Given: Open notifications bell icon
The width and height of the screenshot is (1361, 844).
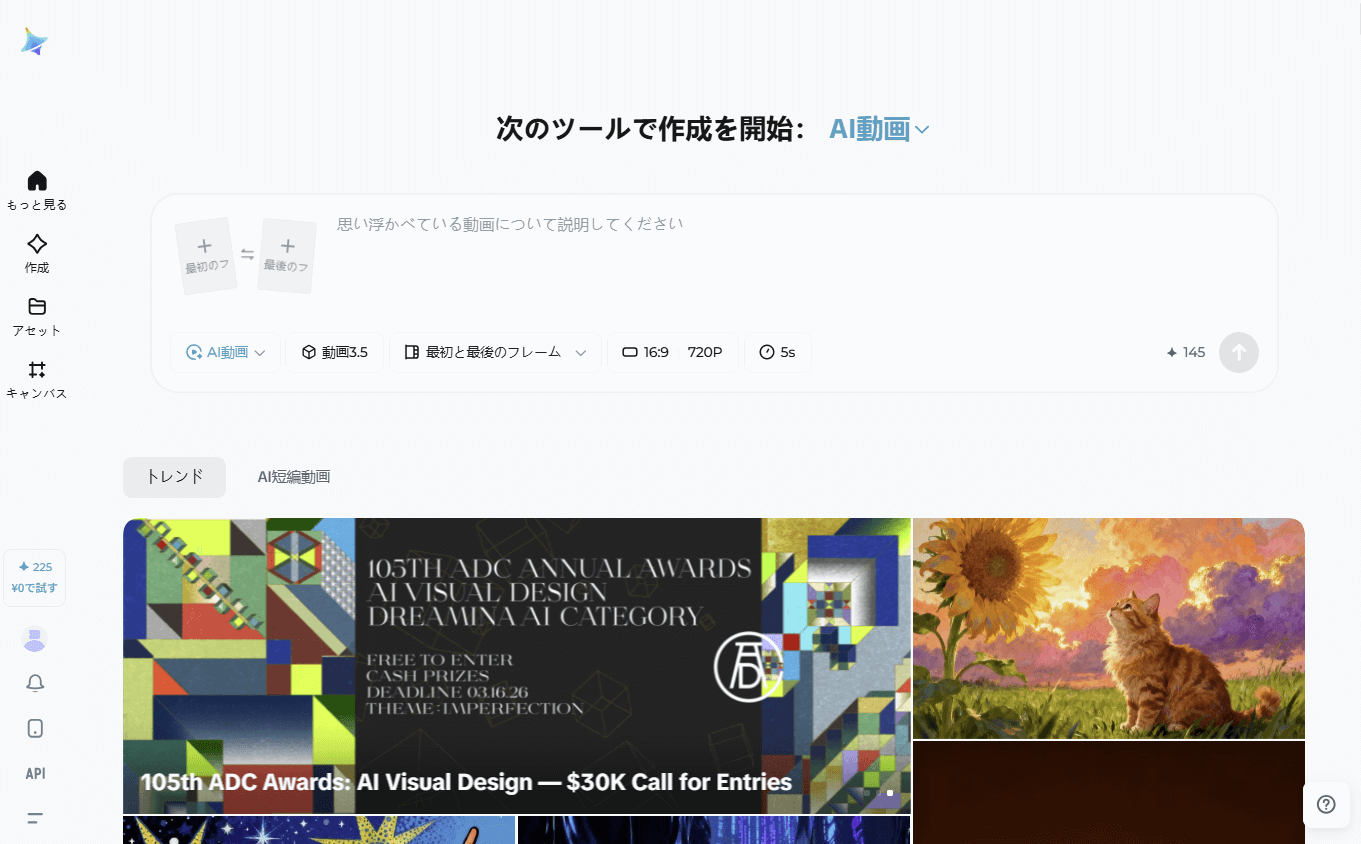Looking at the screenshot, I should [x=35, y=683].
